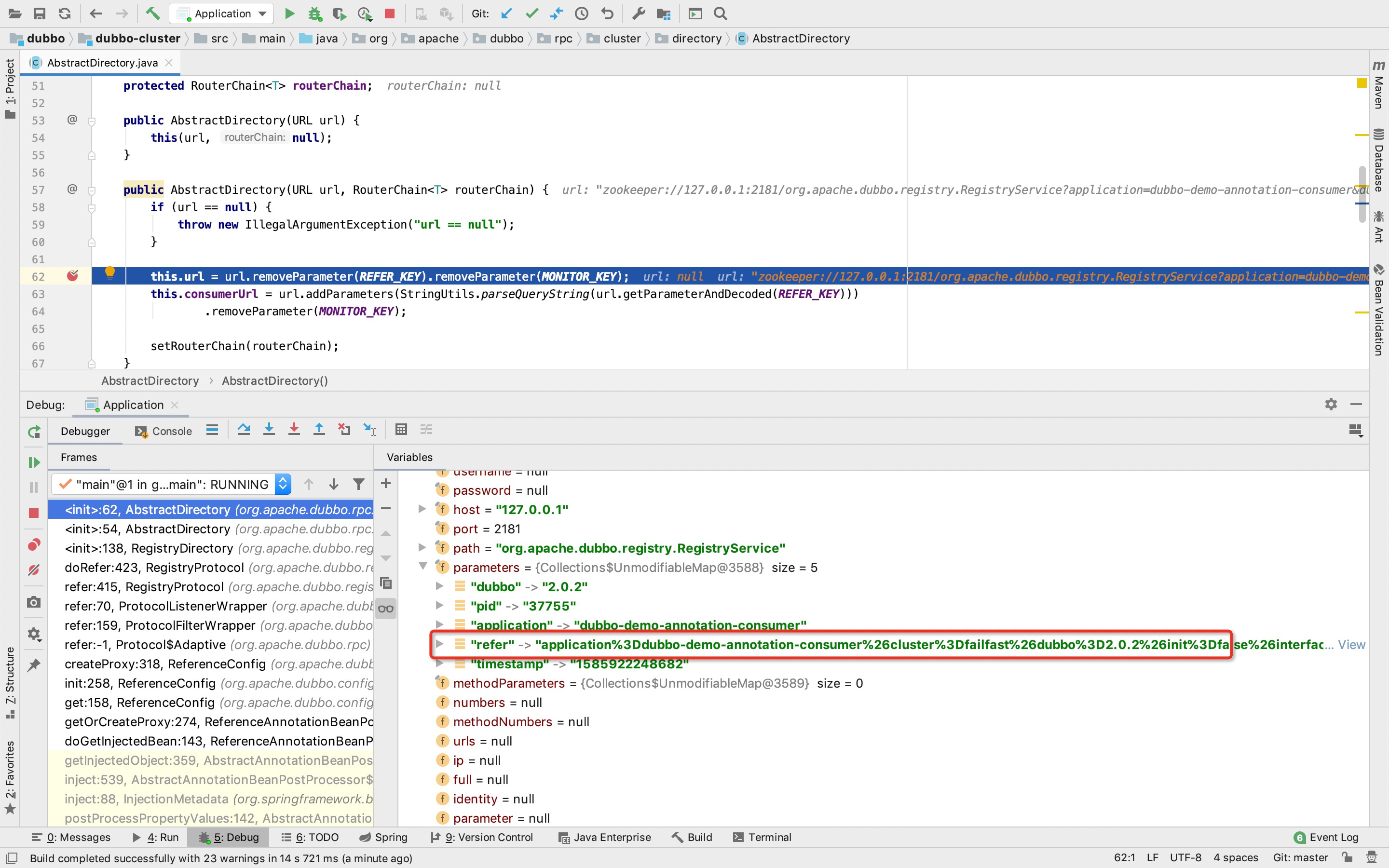Stop the running process in top toolbar
The width and height of the screenshot is (1389, 868).
390,13
